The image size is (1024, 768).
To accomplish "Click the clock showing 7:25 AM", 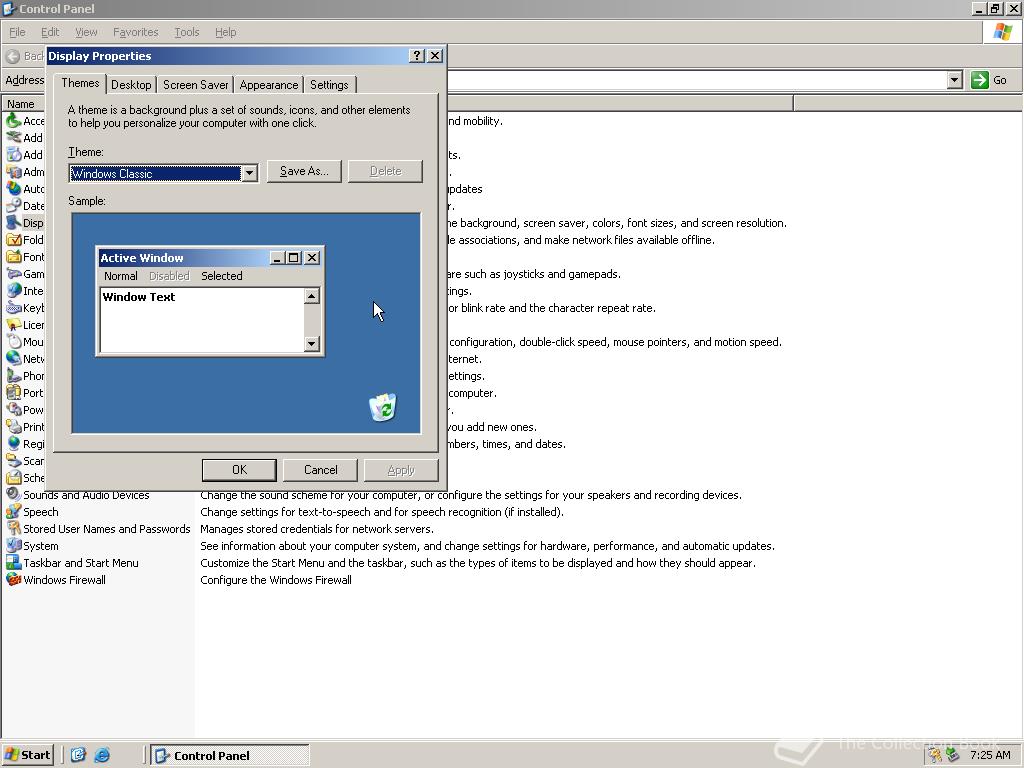I will tap(990, 755).
